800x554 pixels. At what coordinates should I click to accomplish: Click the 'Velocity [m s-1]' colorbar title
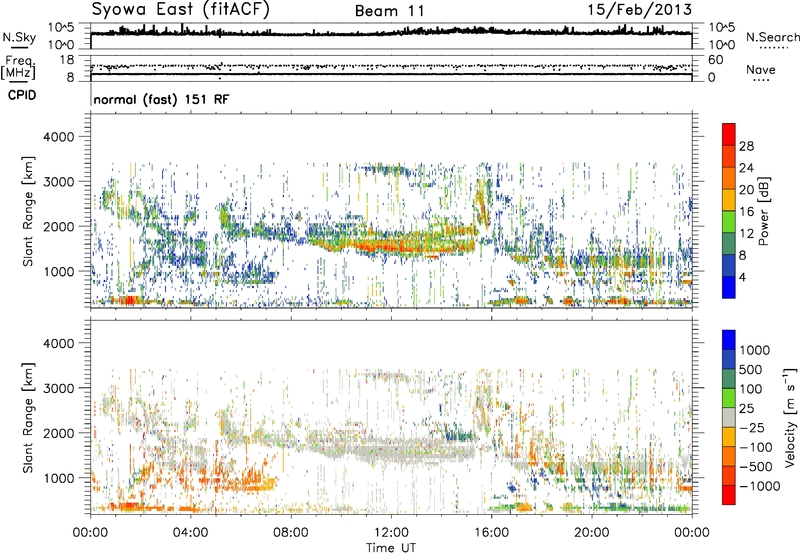(x=790, y=417)
